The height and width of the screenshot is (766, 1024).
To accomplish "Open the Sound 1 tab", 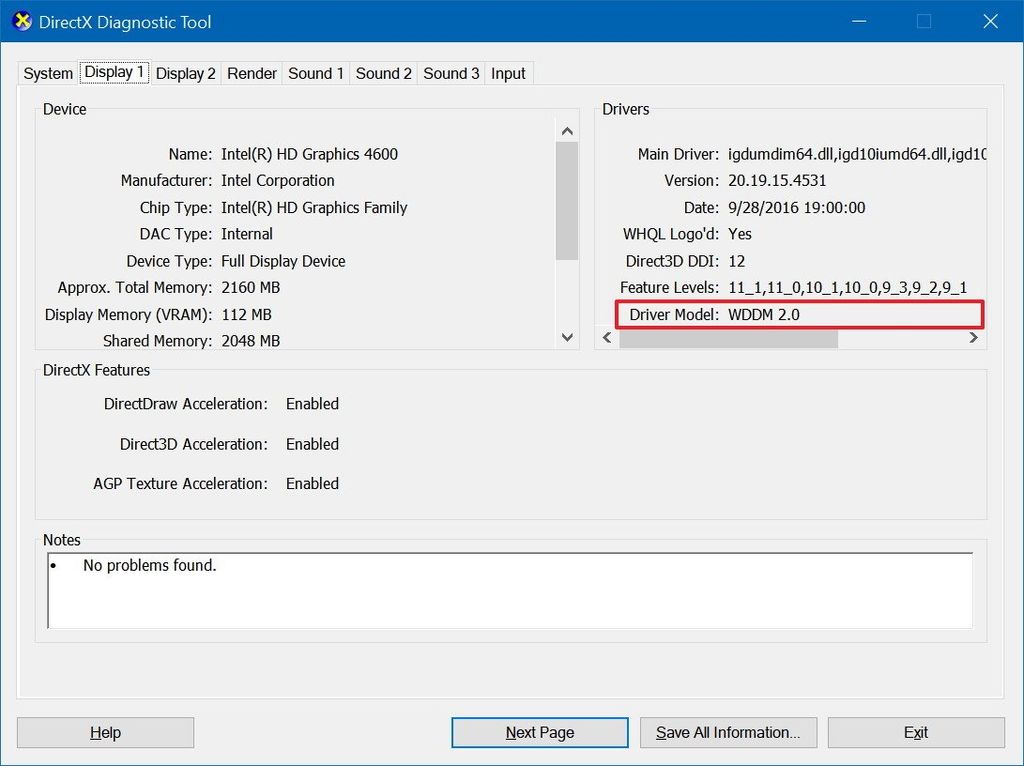I will (315, 73).
